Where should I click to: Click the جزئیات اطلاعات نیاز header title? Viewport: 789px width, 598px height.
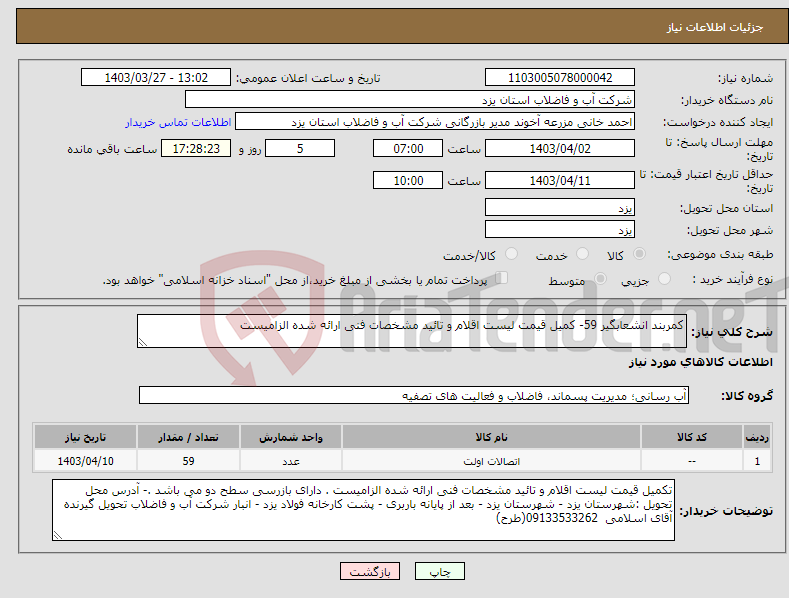pyautogui.click(x=715, y=27)
